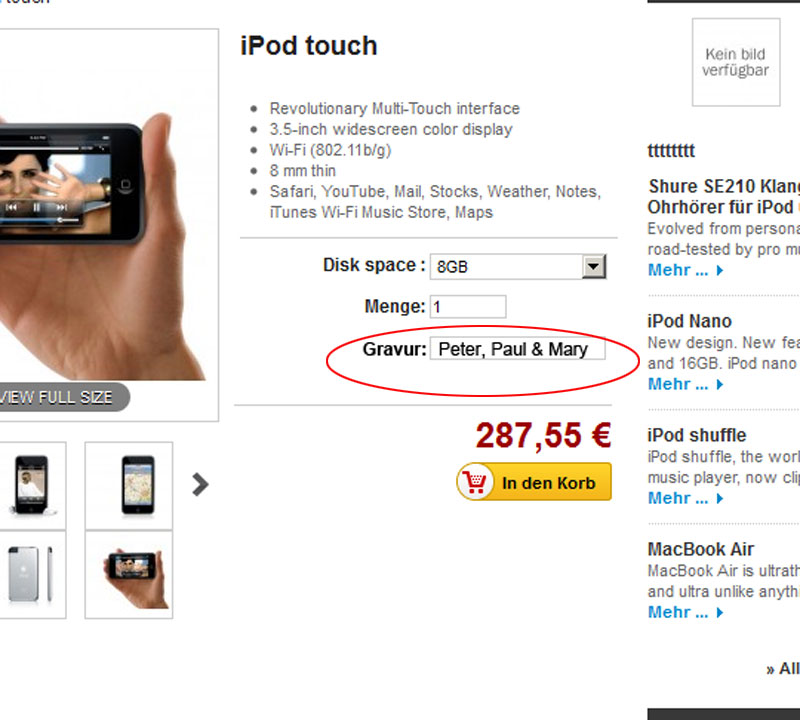Open Mehr link under MacBook Air
The height and width of the screenshot is (720, 800).
tap(685, 612)
